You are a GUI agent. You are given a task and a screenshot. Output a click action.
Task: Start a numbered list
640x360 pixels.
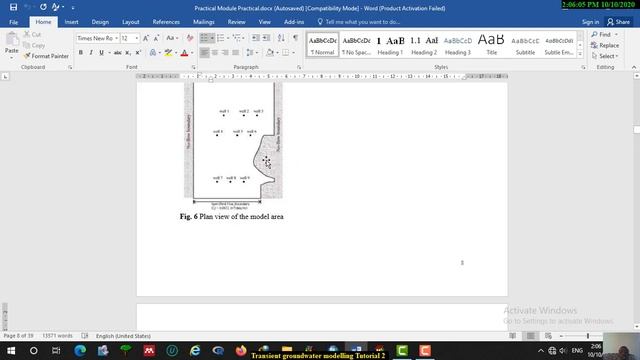point(221,38)
